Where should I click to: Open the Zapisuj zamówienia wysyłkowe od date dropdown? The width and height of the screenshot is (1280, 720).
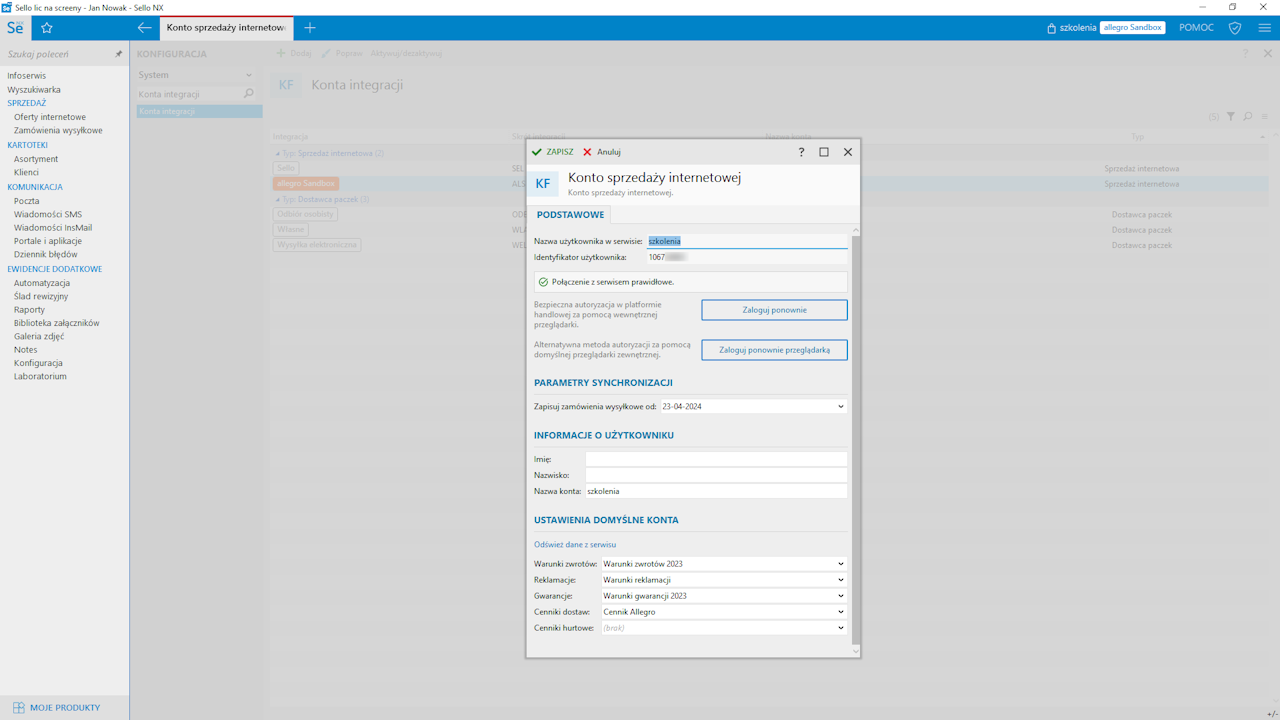click(840, 407)
